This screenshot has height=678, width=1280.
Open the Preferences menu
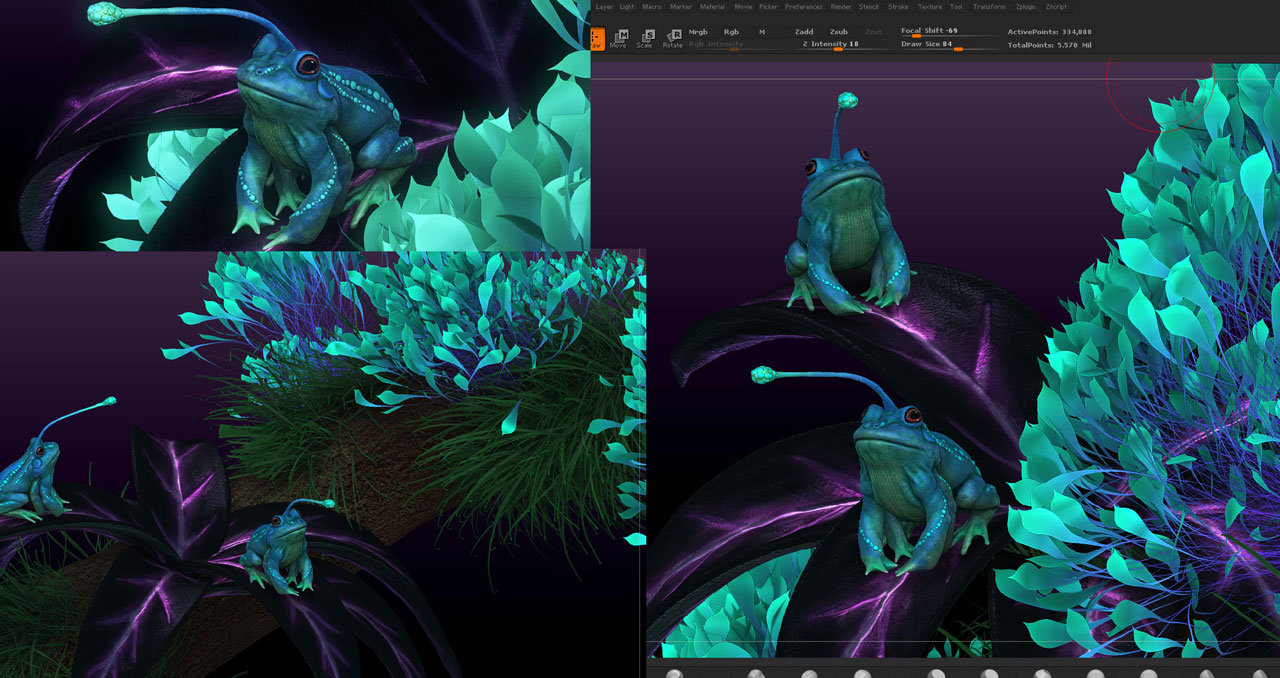pyautogui.click(x=804, y=7)
